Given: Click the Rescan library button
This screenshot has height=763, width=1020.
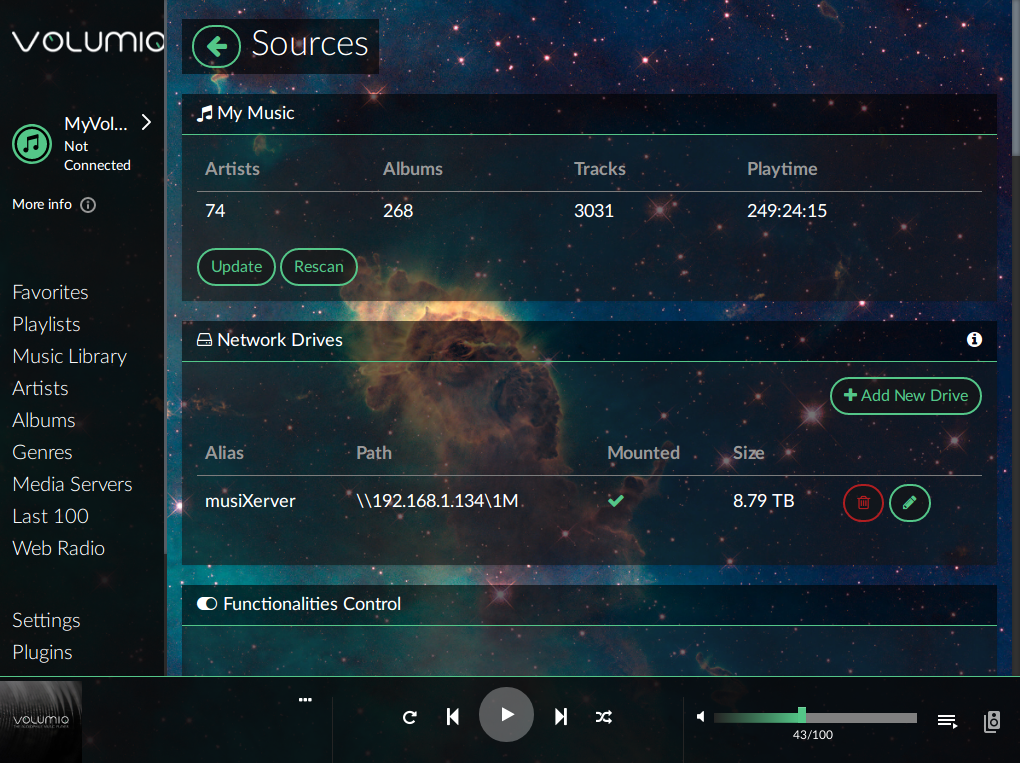Looking at the screenshot, I should [x=319, y=267].
